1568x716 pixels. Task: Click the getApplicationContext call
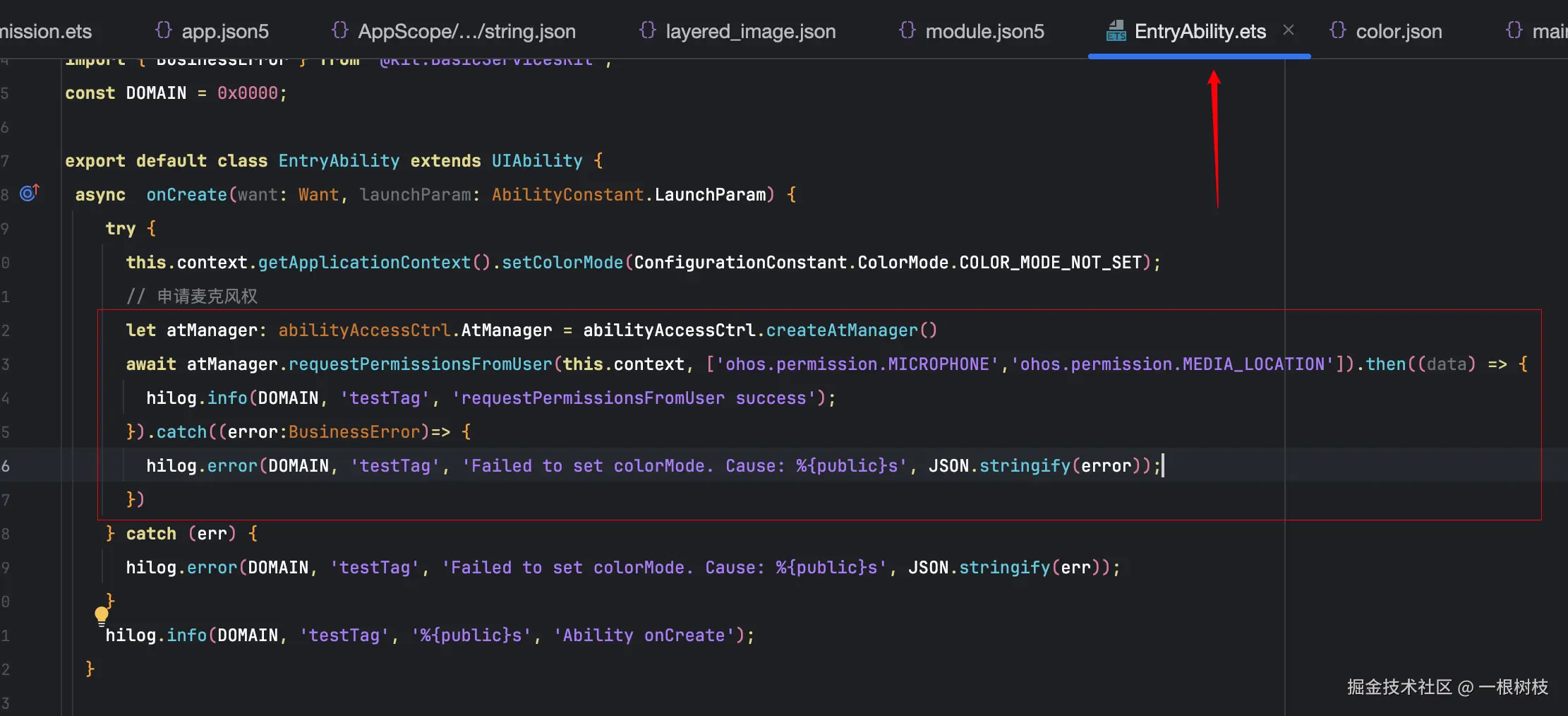364,263
